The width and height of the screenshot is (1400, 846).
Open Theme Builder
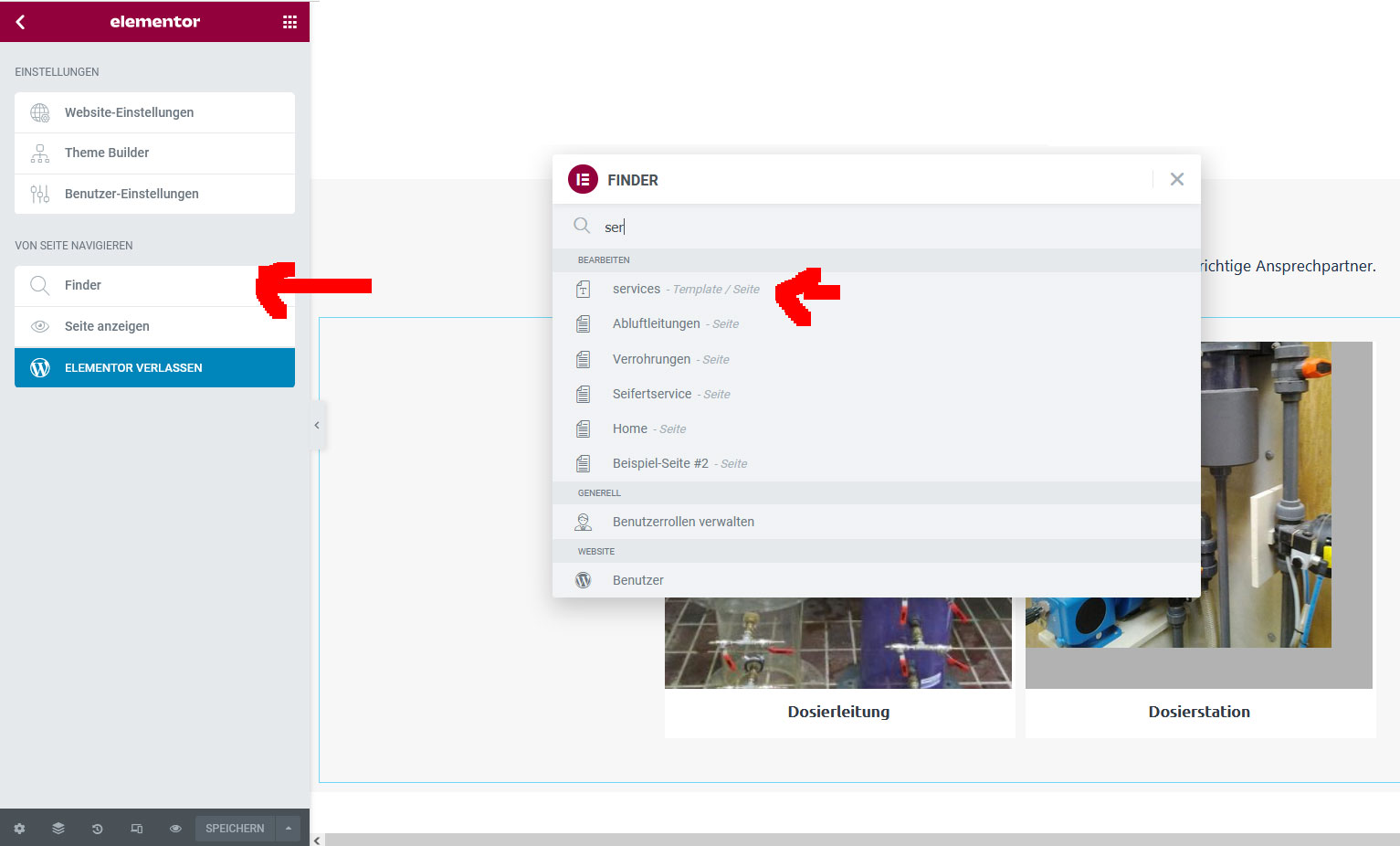(x=154, y=153)
